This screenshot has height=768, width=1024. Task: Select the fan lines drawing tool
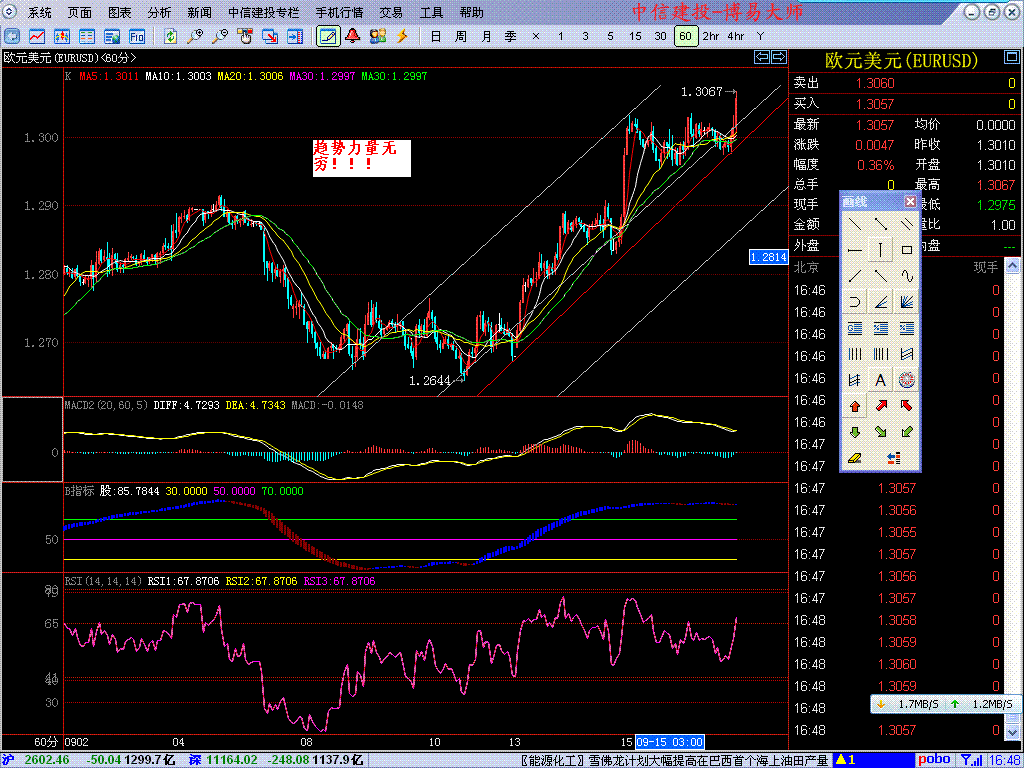coord(907,302)
